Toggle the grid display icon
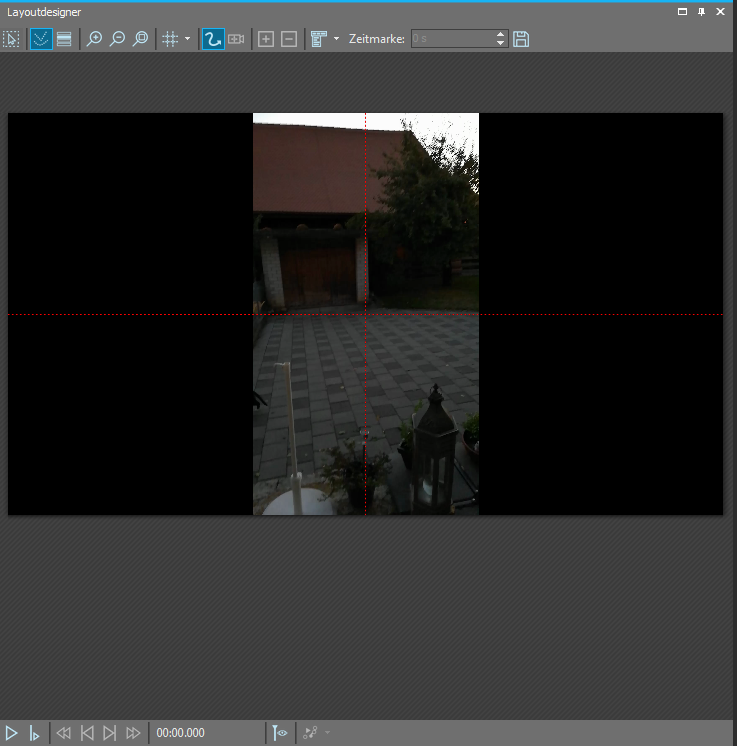Screen dimensions: 737x746 pyautogui.click(x=170, y=39)
